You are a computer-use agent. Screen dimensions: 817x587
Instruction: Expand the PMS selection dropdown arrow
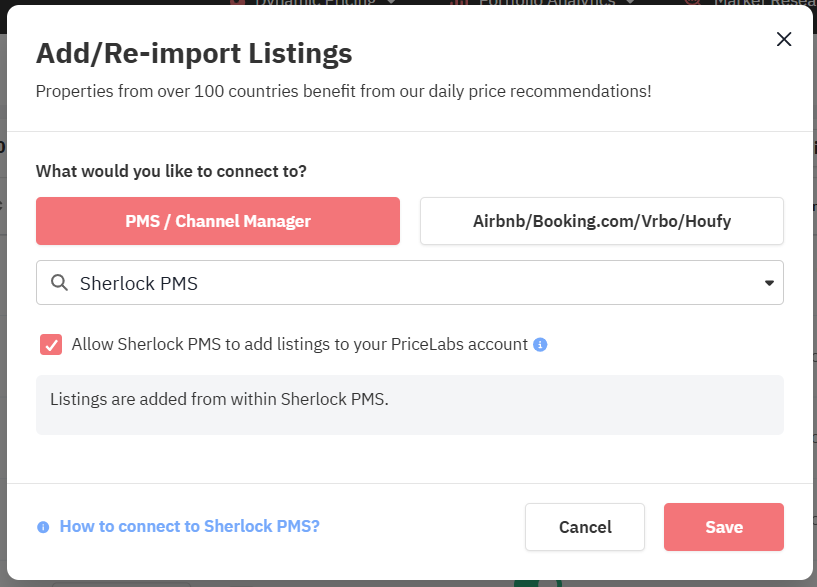click(x=769, y=283)
